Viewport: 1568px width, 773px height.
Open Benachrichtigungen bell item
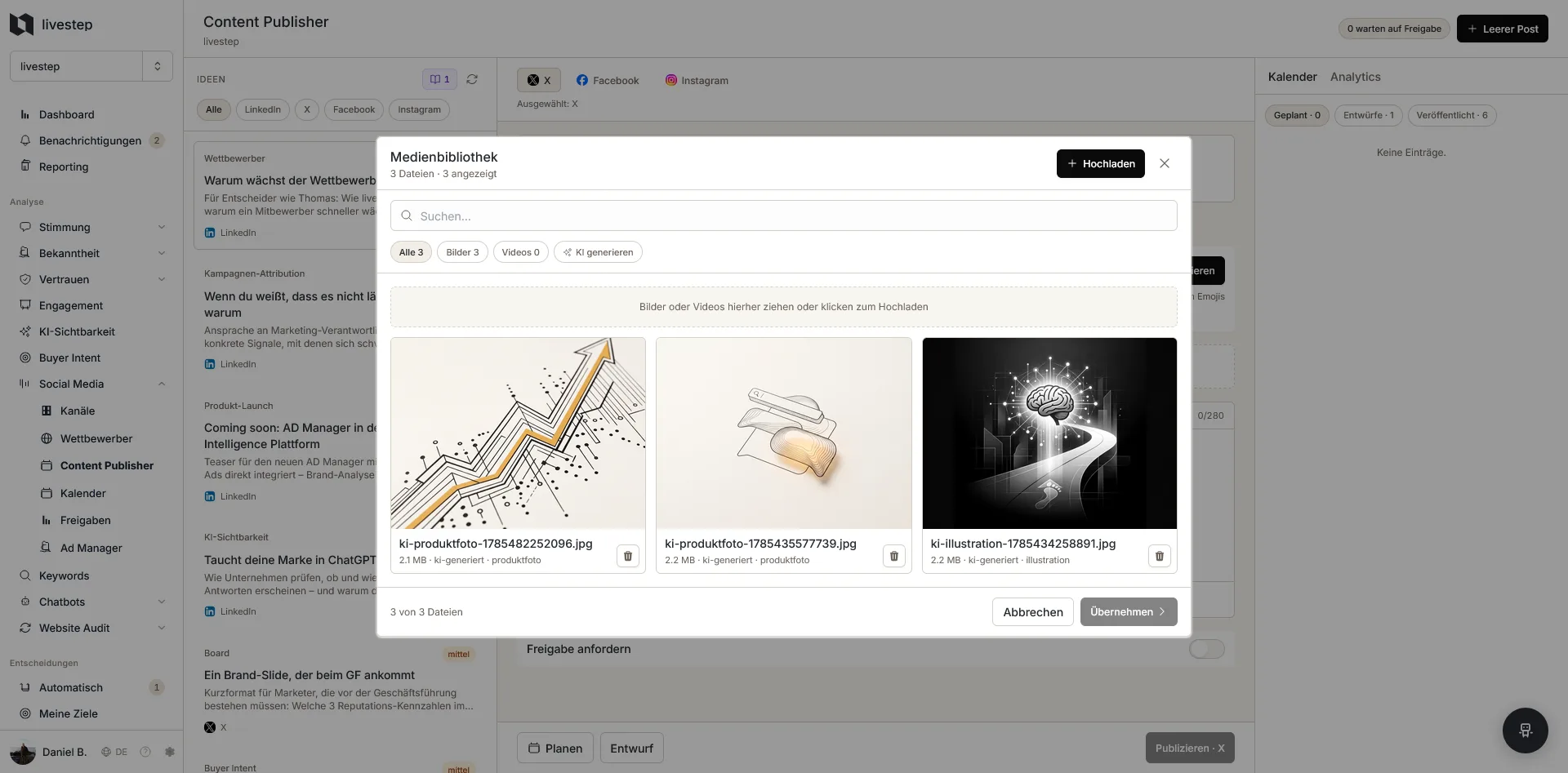coord(91,140)
